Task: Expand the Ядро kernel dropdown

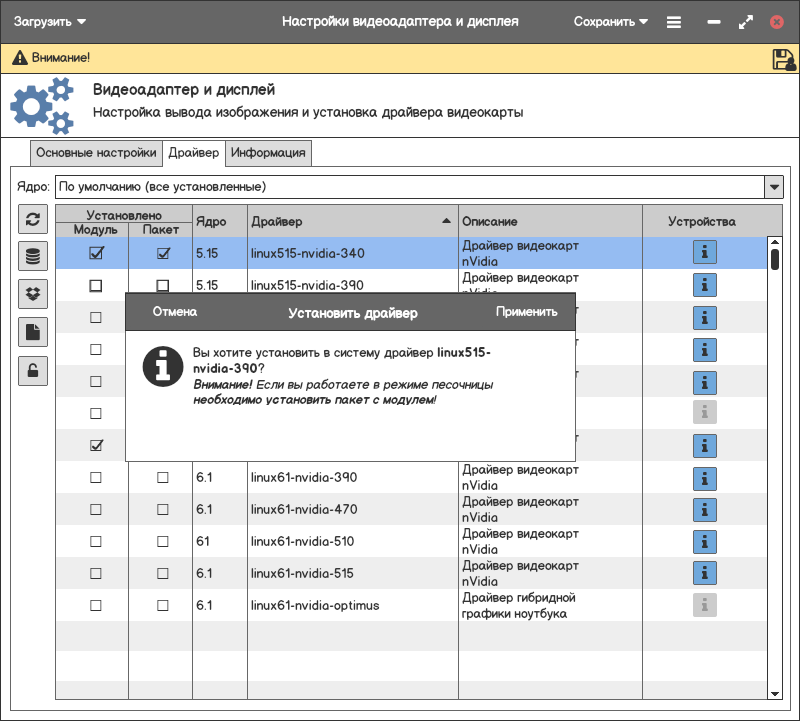Action: [x=773, y=187]
